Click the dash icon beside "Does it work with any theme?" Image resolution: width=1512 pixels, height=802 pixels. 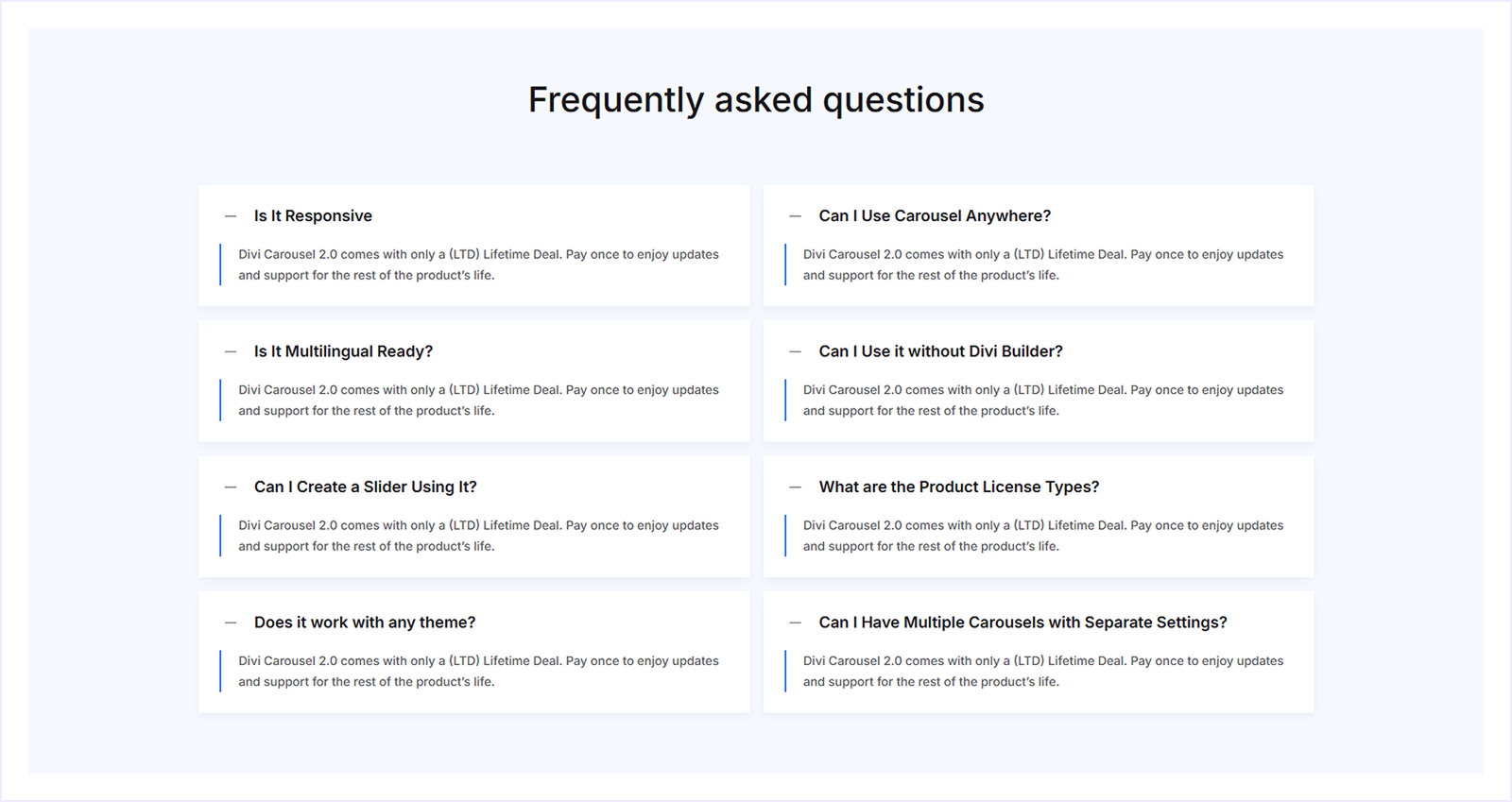[228, 623]
